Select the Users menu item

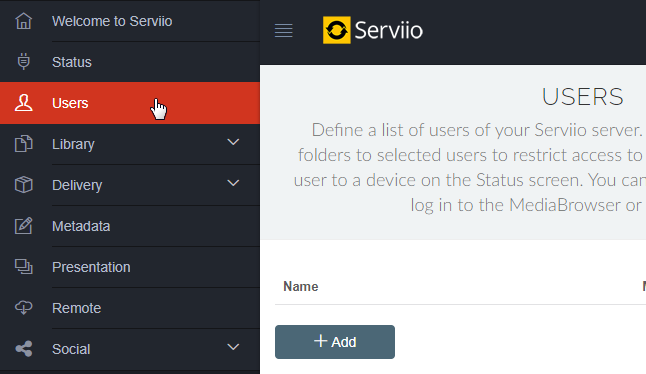(130, 103)
